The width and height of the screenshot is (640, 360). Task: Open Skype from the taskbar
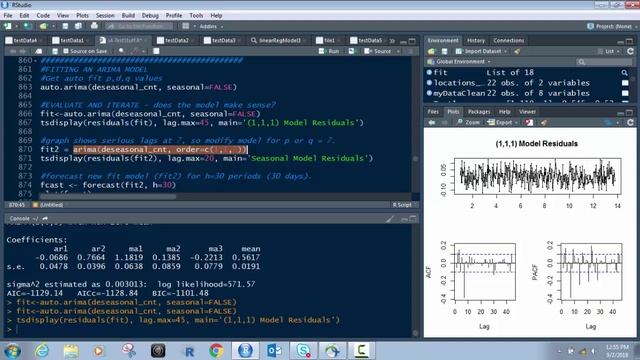pyautogui.click(x=303, y=350)
